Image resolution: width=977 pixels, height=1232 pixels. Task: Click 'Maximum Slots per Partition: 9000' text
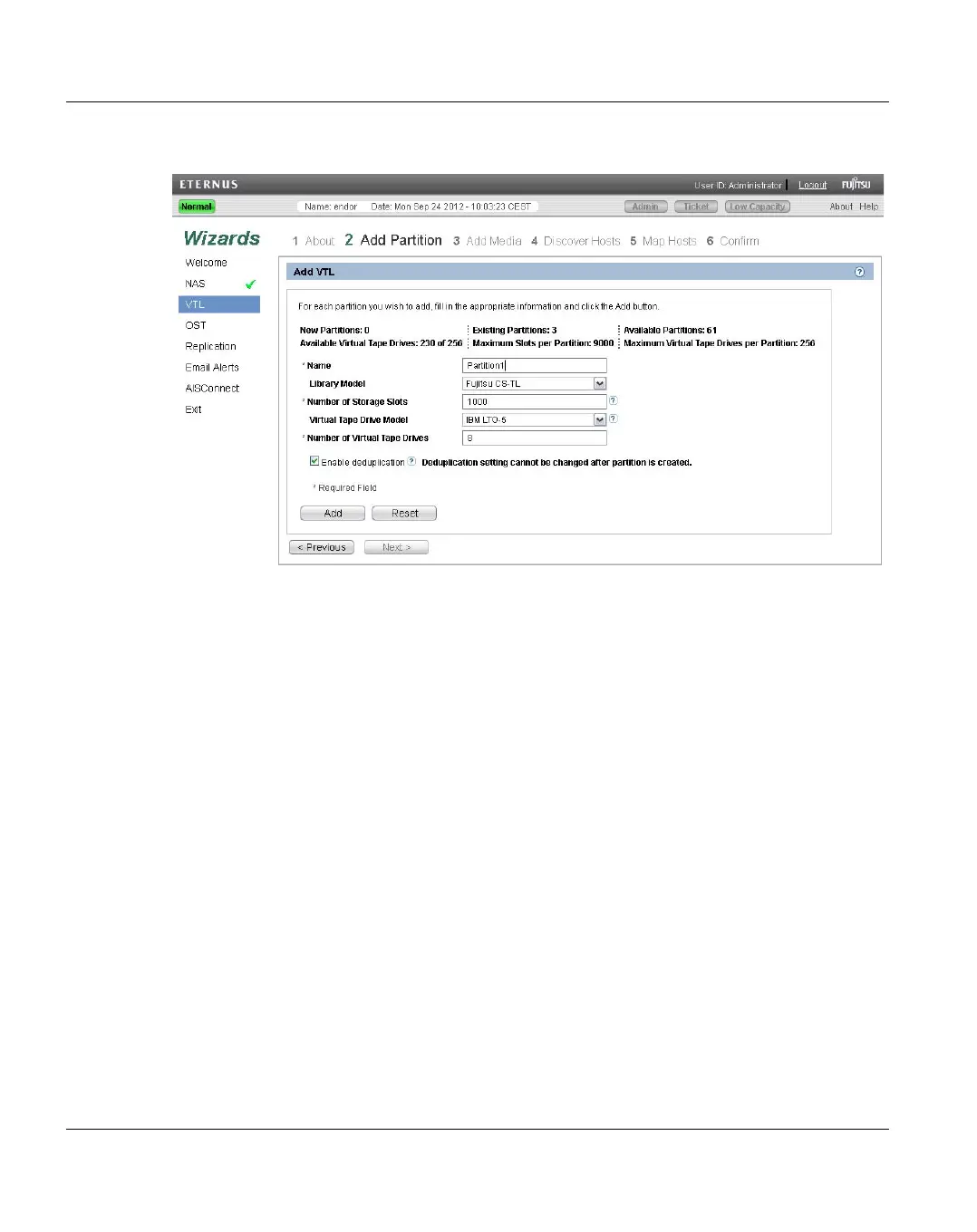click(543, 343)
